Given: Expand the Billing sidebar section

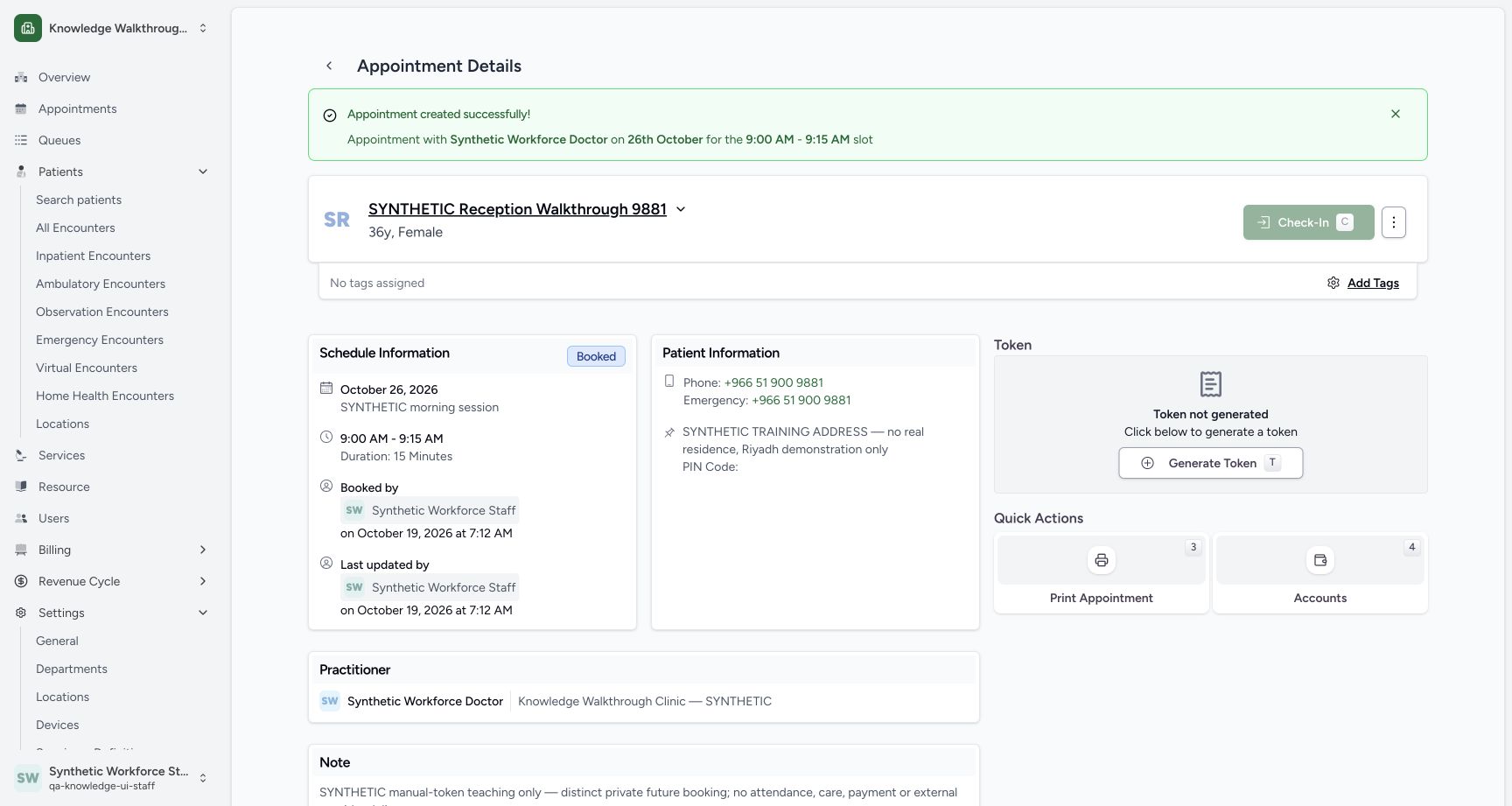Looking at the screenshot, I should pyautogui.click(x=112, y=550).
